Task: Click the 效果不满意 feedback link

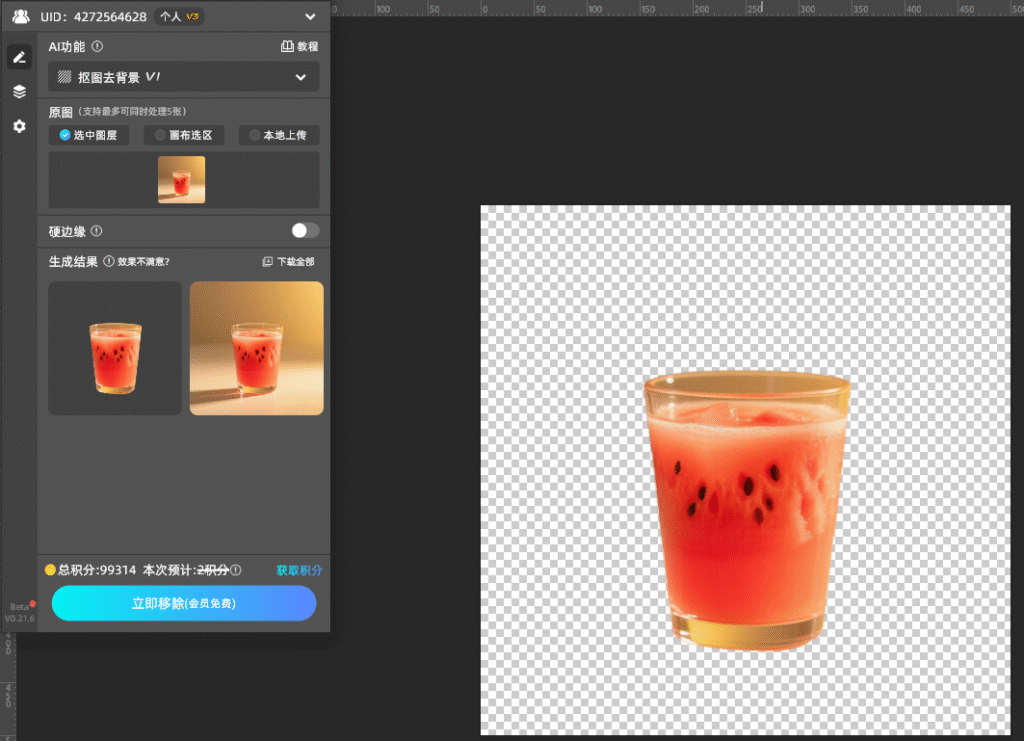Action: click(143, 262)
